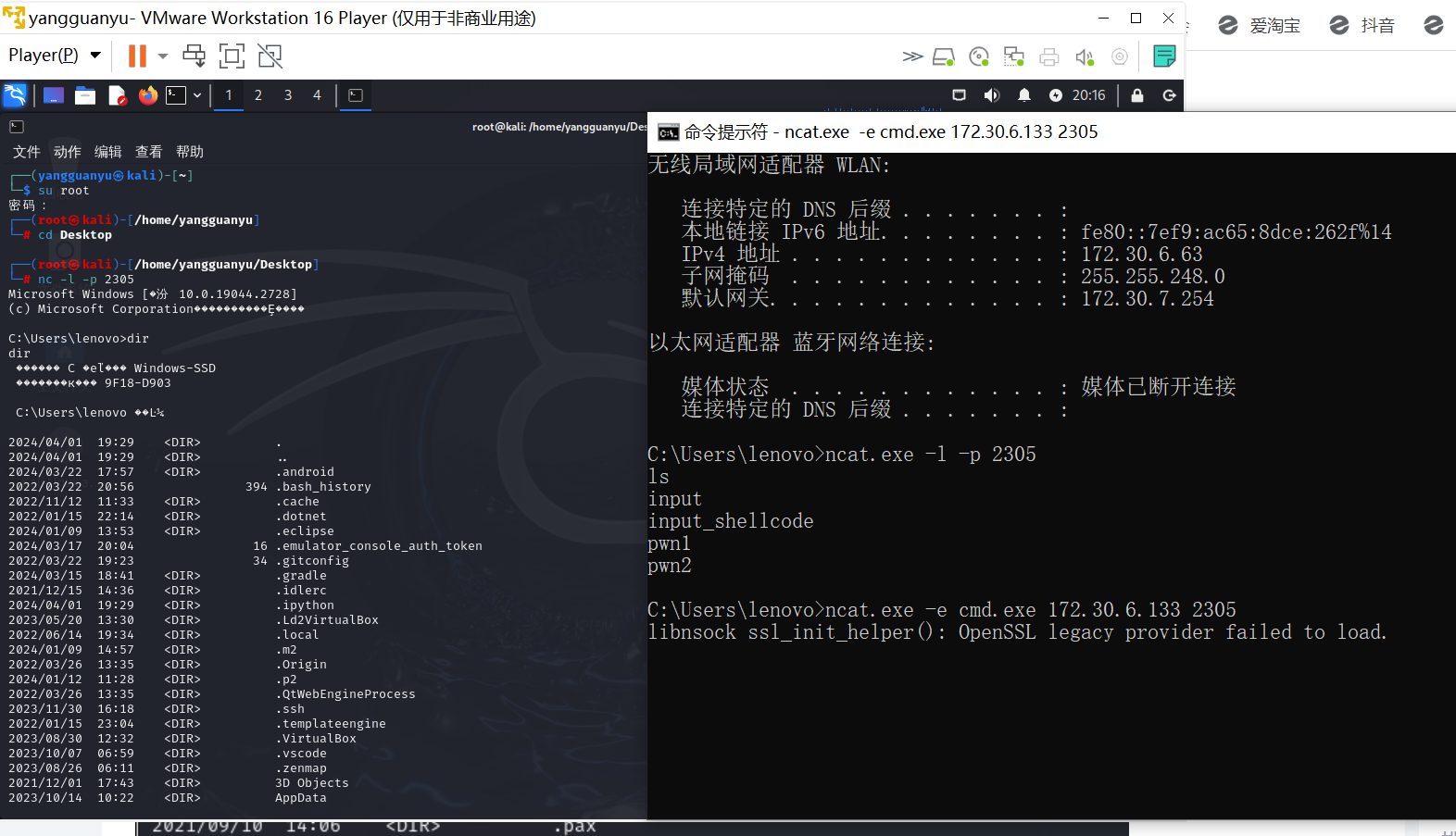
Task: Click the printer device icon
Action: [1049, 57]
